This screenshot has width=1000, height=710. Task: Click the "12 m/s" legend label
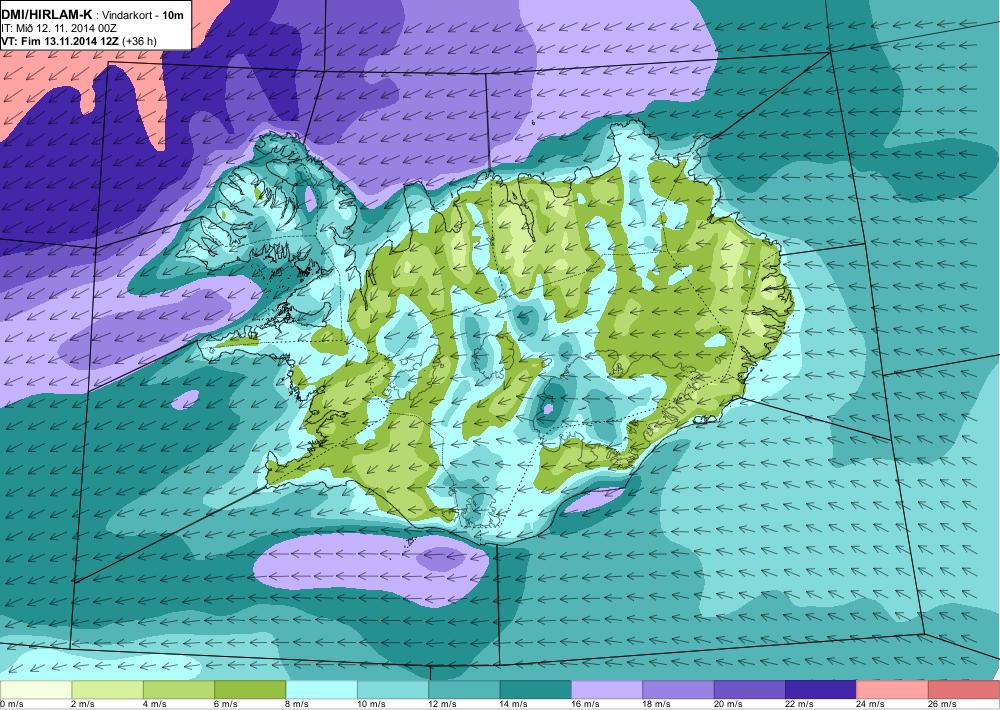pyautogui.click(x=443, y=704)
